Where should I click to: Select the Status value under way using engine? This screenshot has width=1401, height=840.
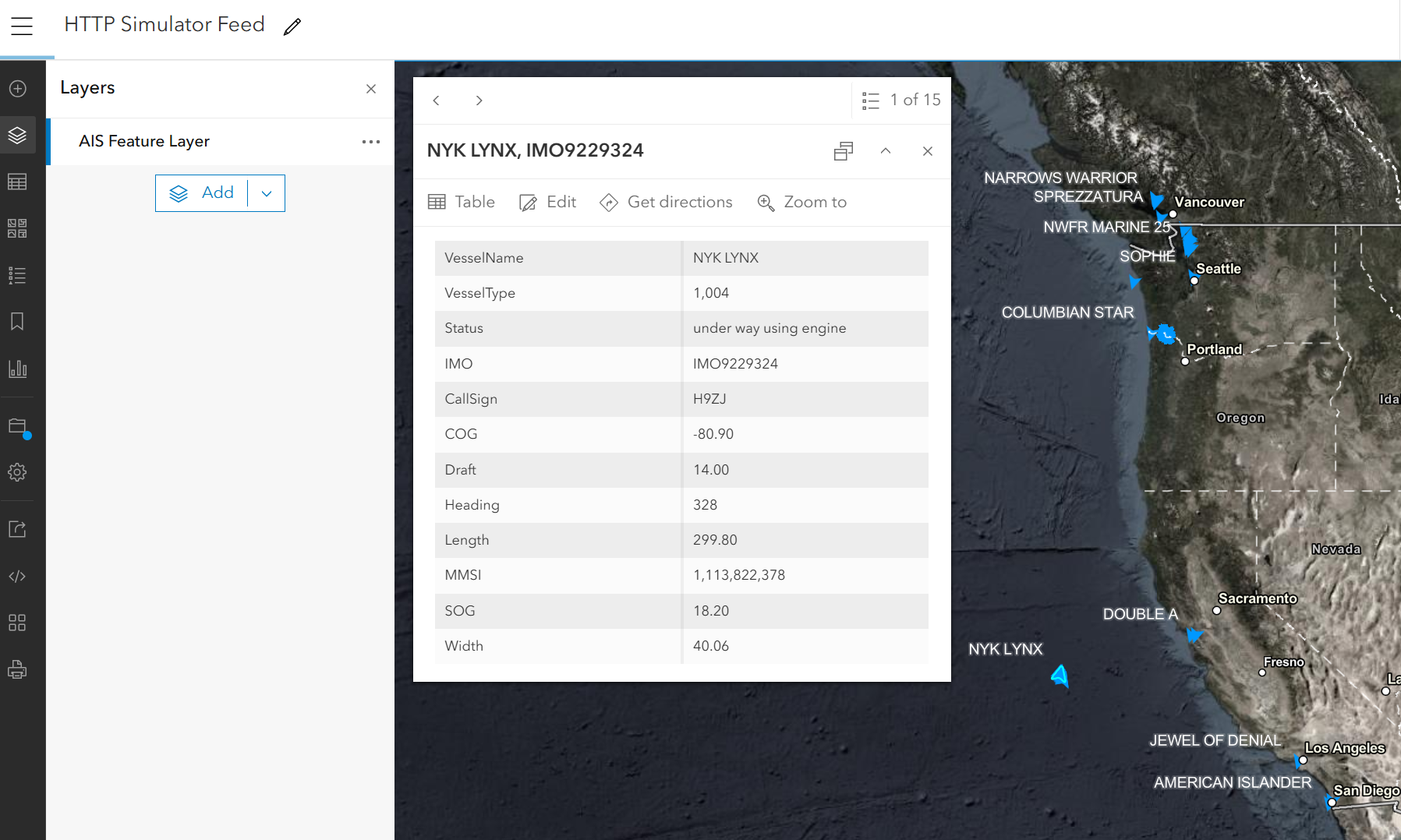point(769,328)
